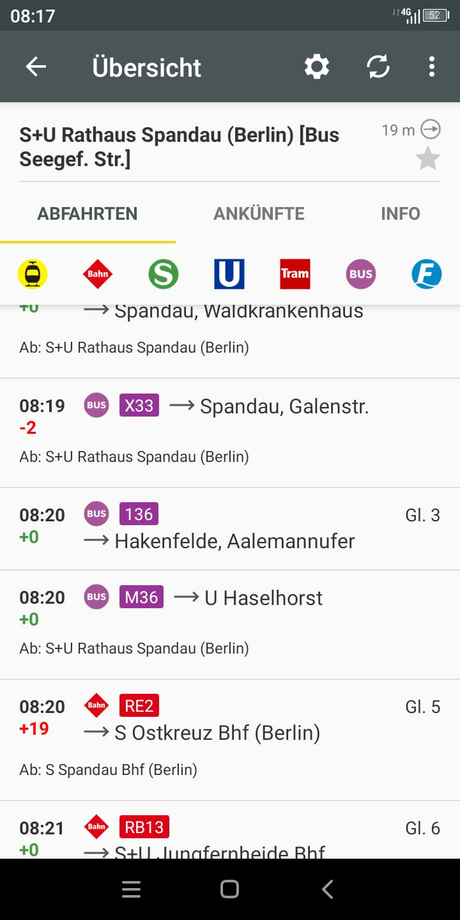Toggle the red Tram filter icon

(295, 274)
